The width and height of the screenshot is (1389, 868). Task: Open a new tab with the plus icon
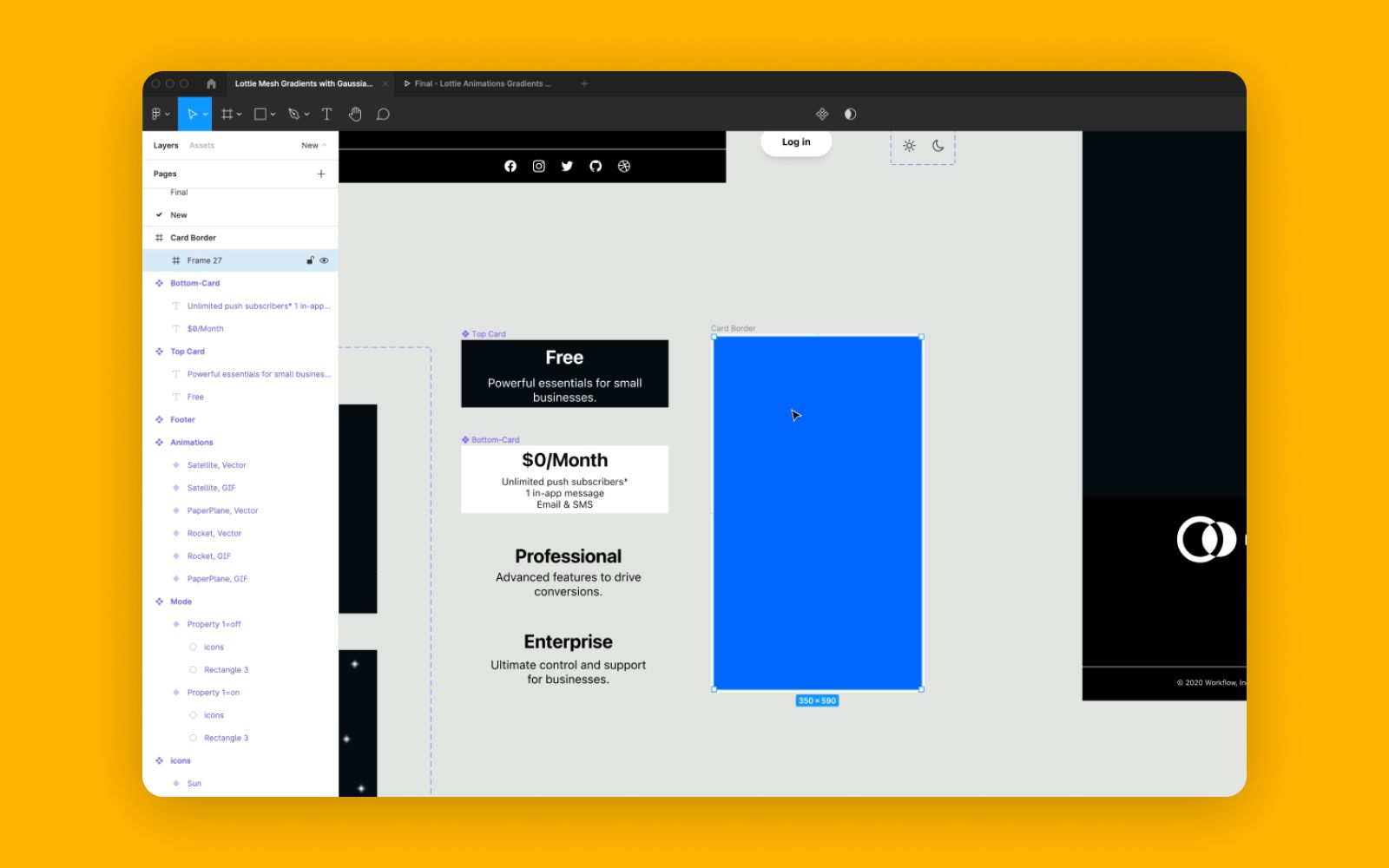tap(584, 83)
